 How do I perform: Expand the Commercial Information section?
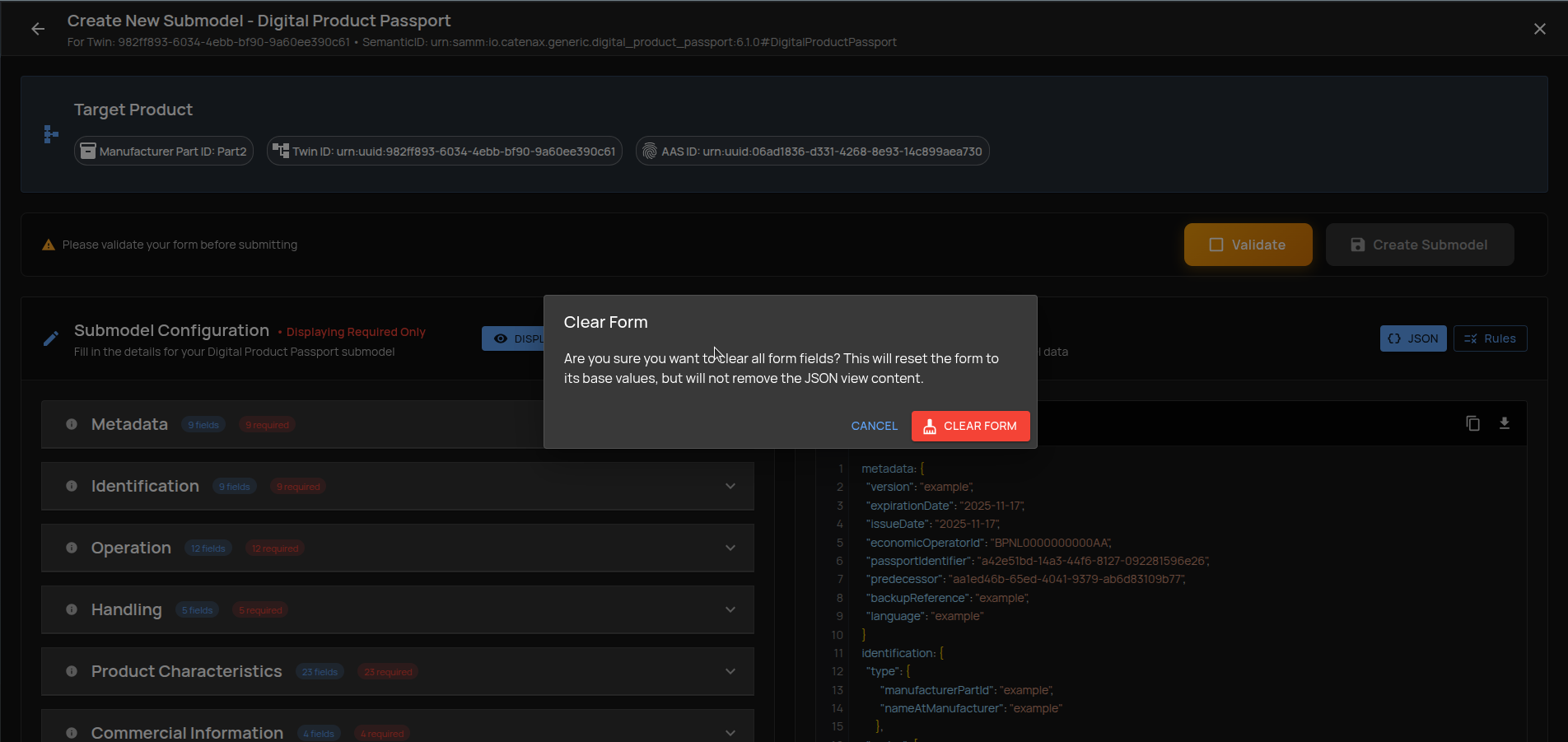[x=730, y=732]
